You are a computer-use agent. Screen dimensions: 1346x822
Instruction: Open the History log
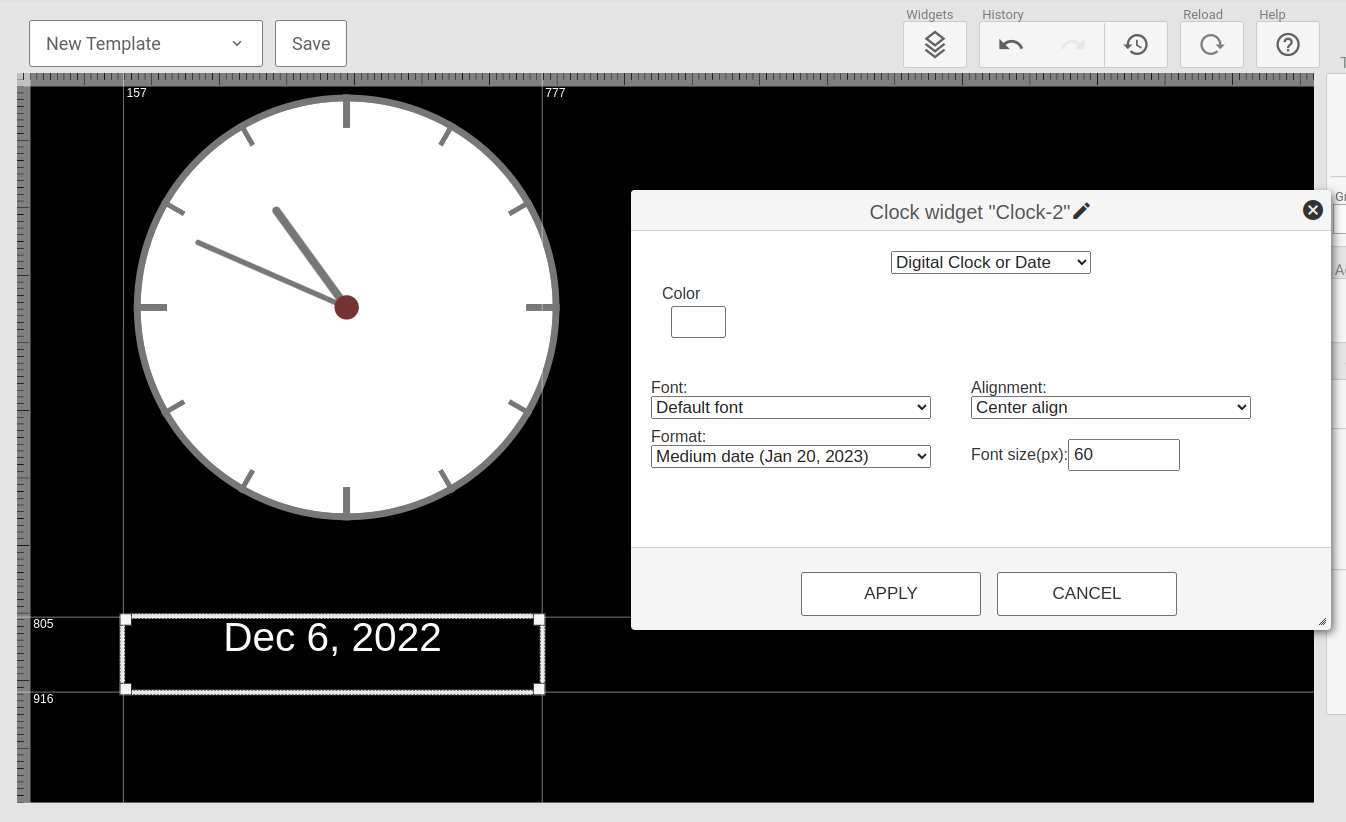click(1136, 44)
